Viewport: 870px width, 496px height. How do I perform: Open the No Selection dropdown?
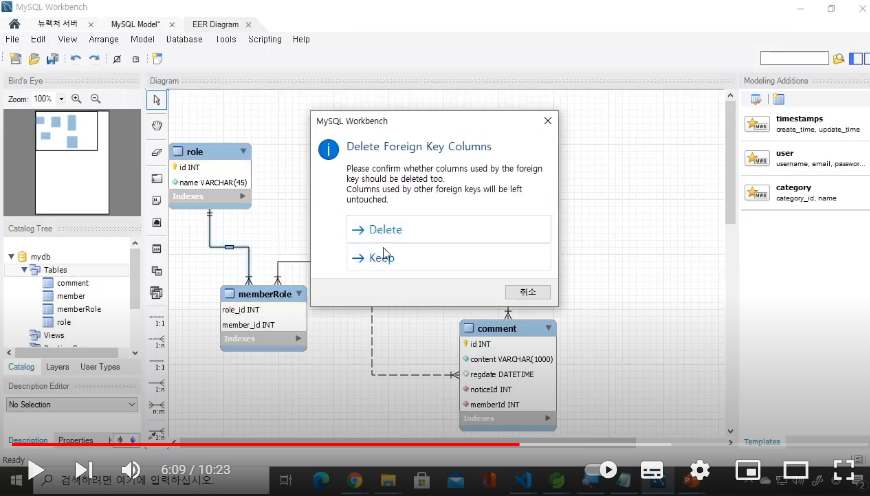pyautogui.click(x=72, y=404)
